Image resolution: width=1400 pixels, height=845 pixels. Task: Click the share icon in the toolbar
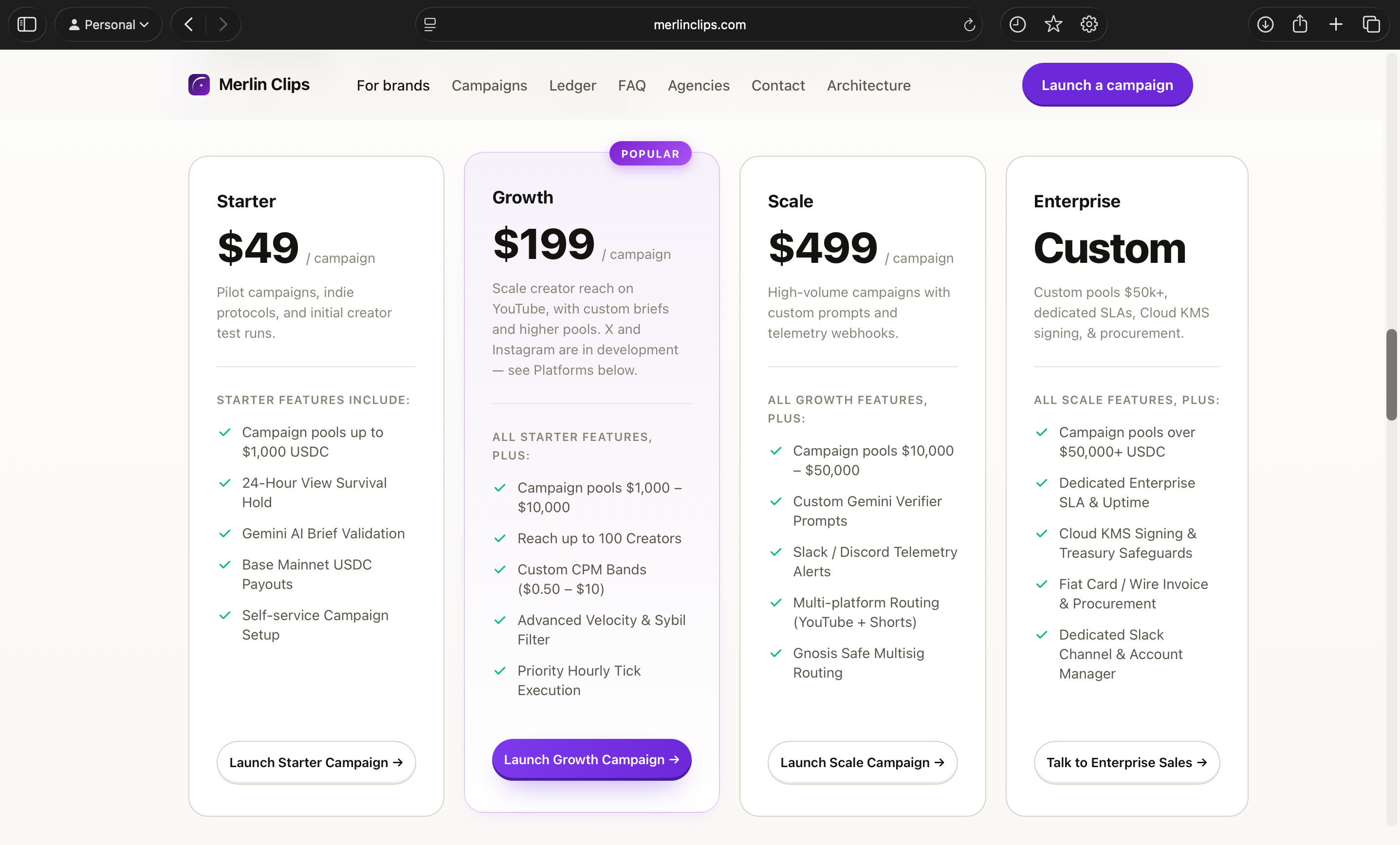[x=1300, y=24]
